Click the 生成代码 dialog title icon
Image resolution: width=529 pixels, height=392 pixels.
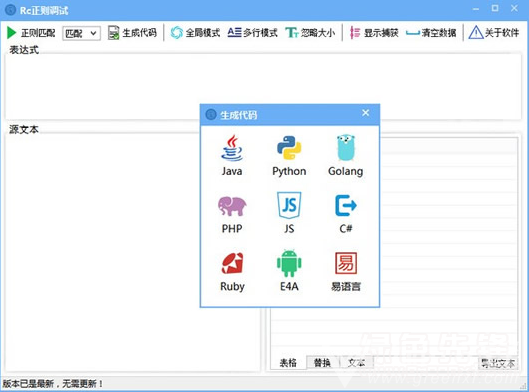(211, 115)
